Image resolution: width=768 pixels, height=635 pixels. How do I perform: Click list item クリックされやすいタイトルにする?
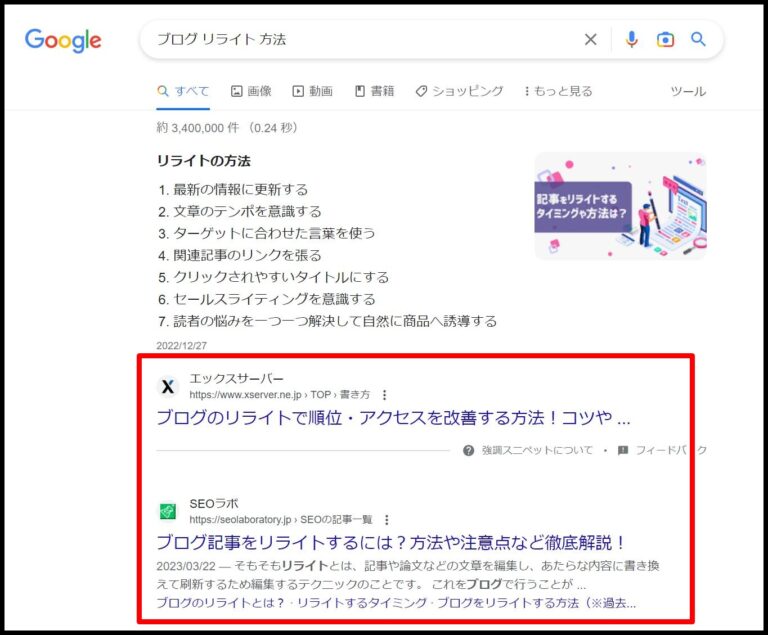pyautogui.click(x=281, y=277)
